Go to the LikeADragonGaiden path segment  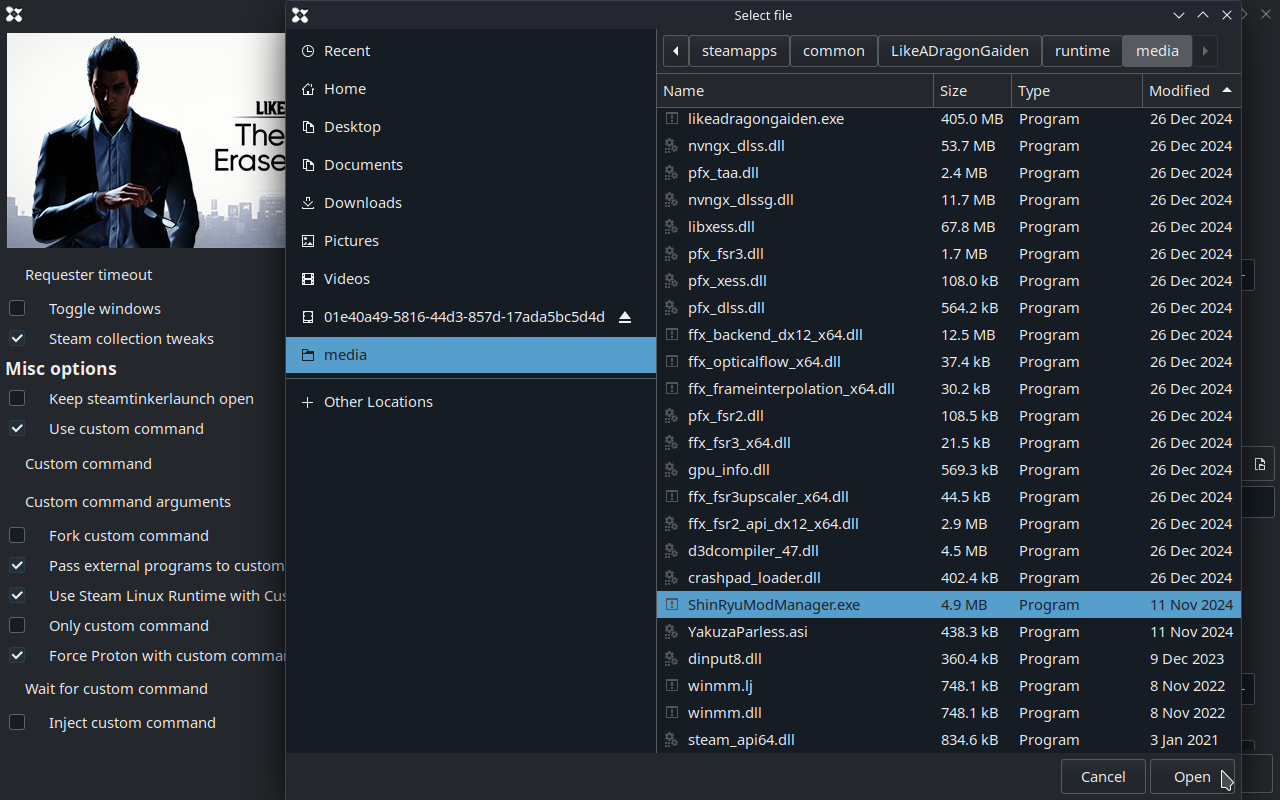(x=960, y=51)
